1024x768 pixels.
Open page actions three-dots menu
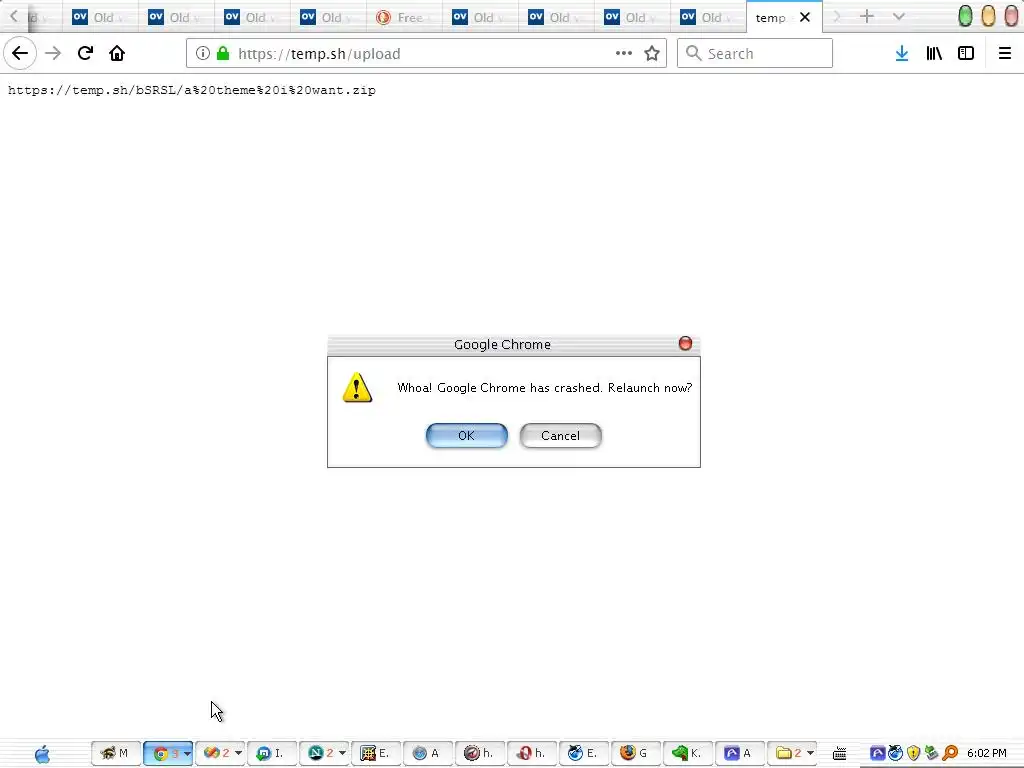tap(624, 54)
